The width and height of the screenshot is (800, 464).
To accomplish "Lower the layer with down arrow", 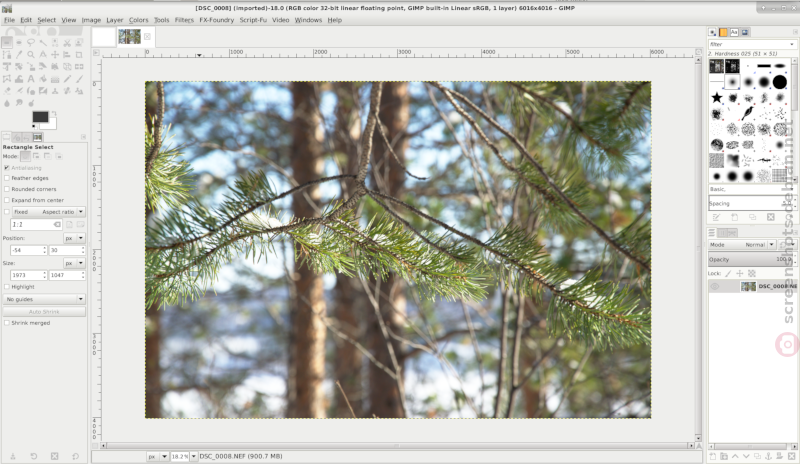I will coord(746,456).
